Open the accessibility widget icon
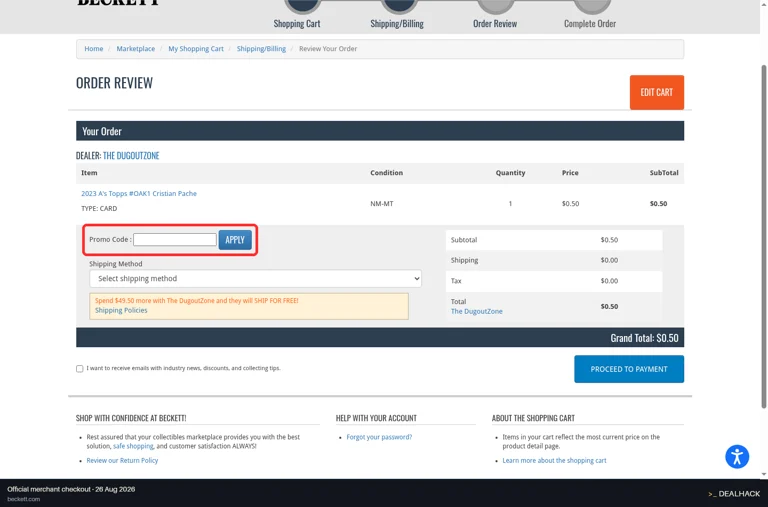The width and height of the screenshot is (768, 507). click(x=737, y=457)
